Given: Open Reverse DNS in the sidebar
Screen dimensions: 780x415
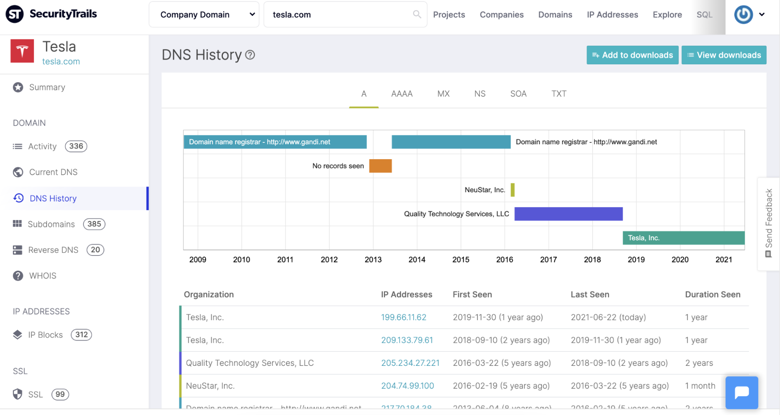Looking at the screenshot, I should click(x=53, y=250).
